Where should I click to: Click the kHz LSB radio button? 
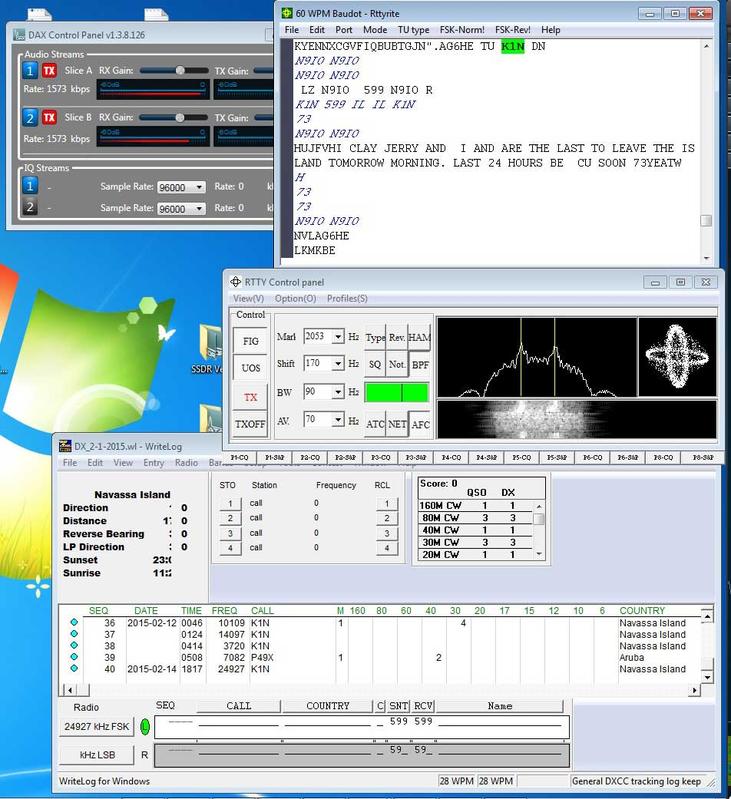(x=97, y=755)
